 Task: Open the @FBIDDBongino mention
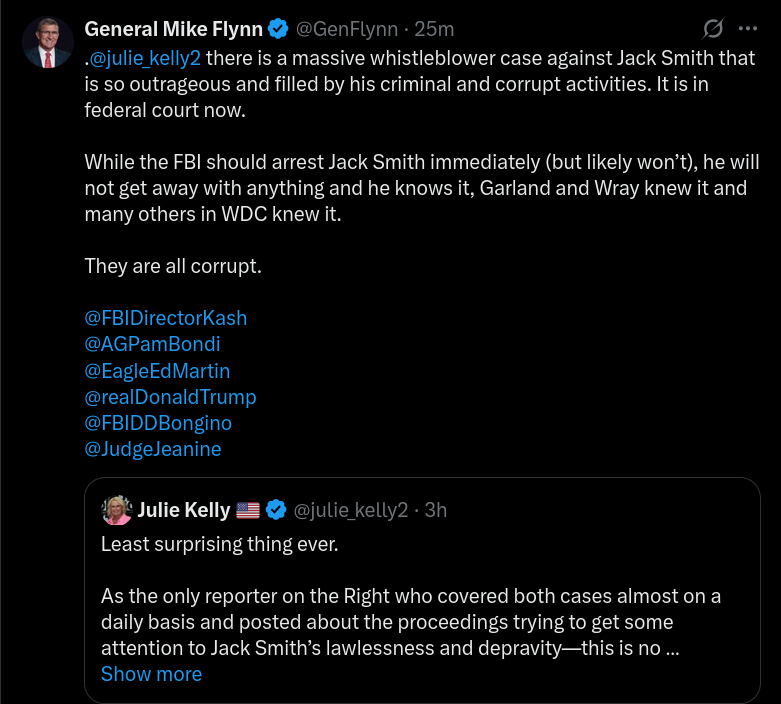(x=158, y=423)
